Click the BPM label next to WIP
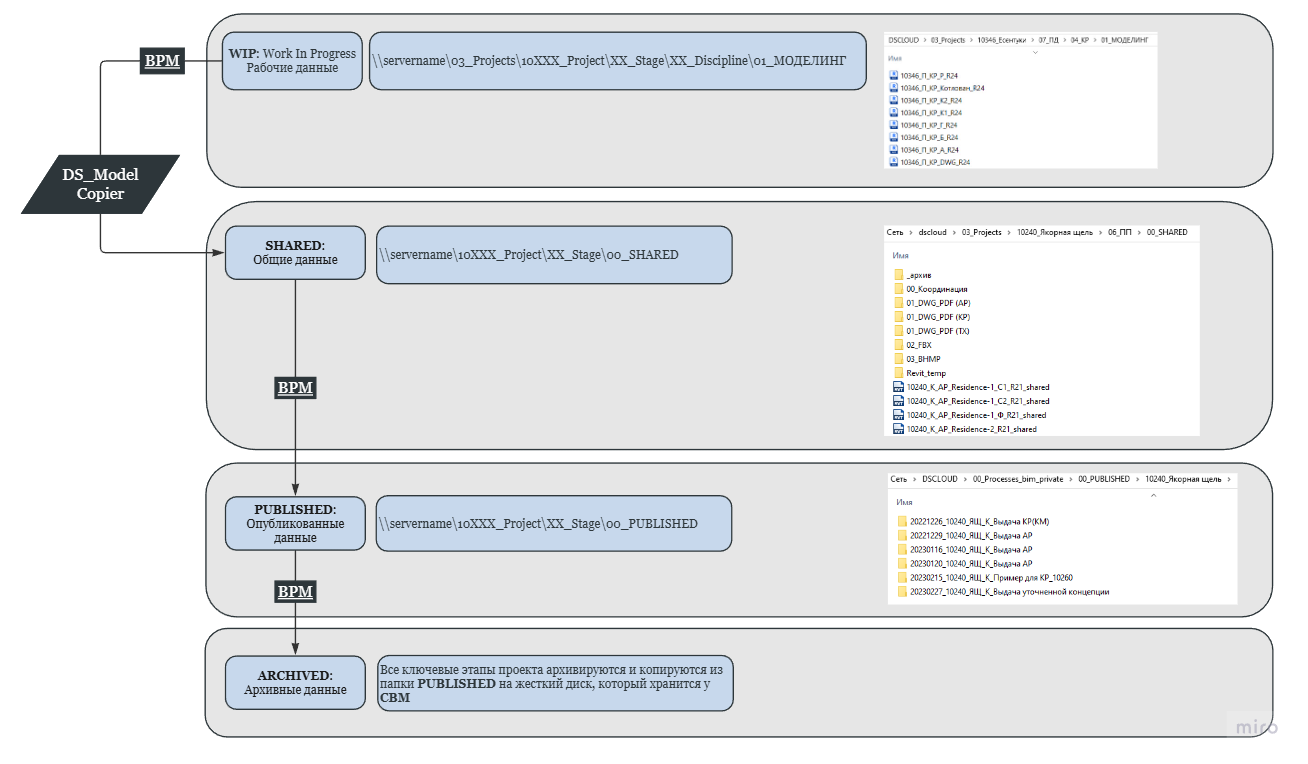The width and height of the screenshot is (1308, 764). pyautogui.click(x=163, y=61)
